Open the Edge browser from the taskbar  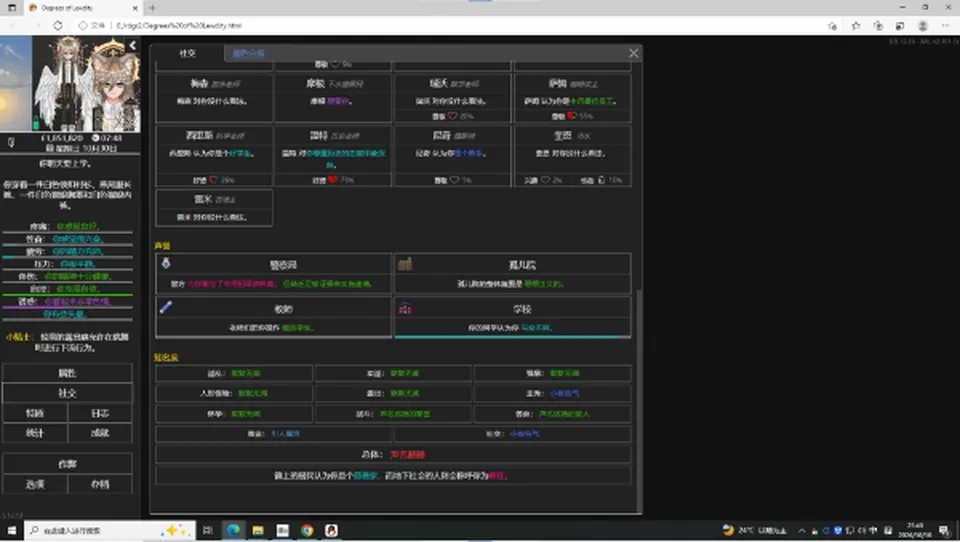pos(233,530)
